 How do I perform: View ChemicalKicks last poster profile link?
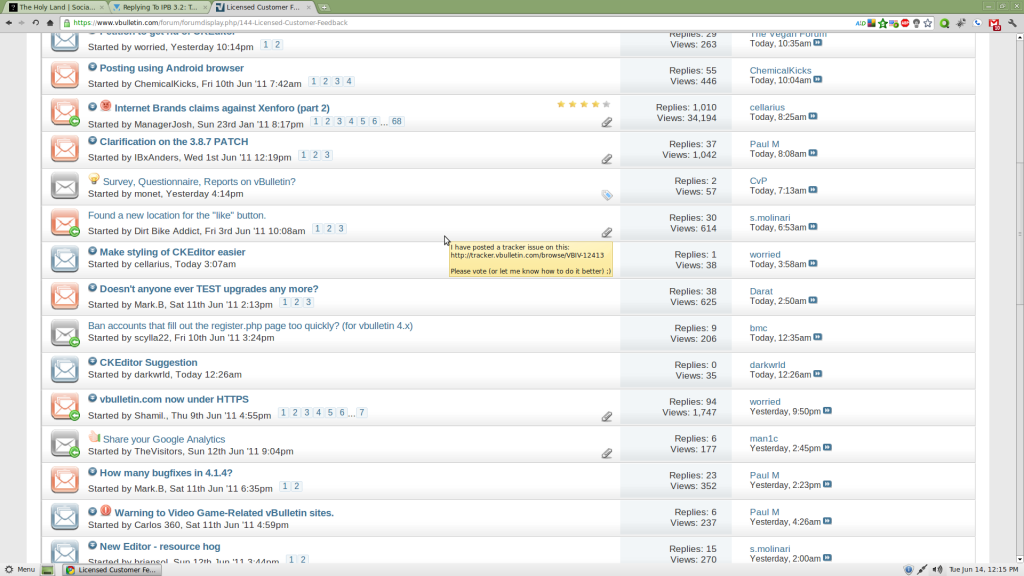(780, 71)
